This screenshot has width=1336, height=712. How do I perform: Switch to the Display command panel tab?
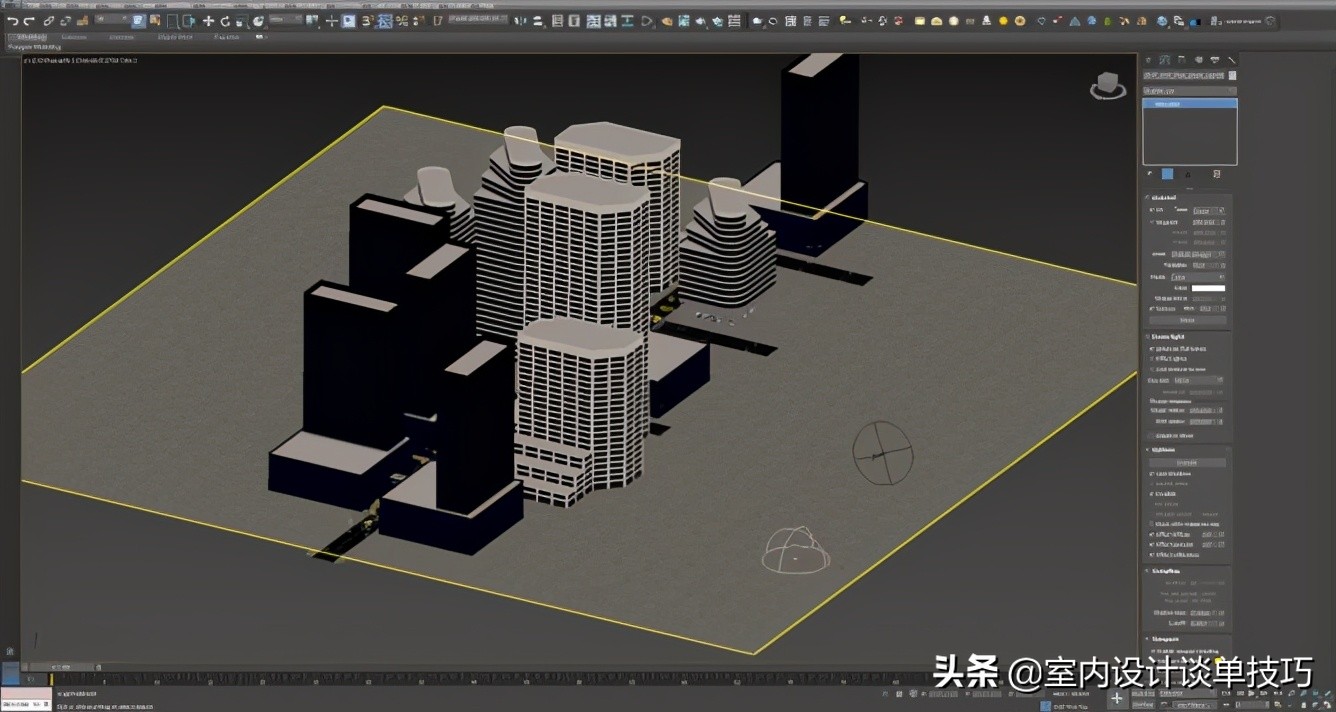pyautogui.click(x=1214, y=60)
